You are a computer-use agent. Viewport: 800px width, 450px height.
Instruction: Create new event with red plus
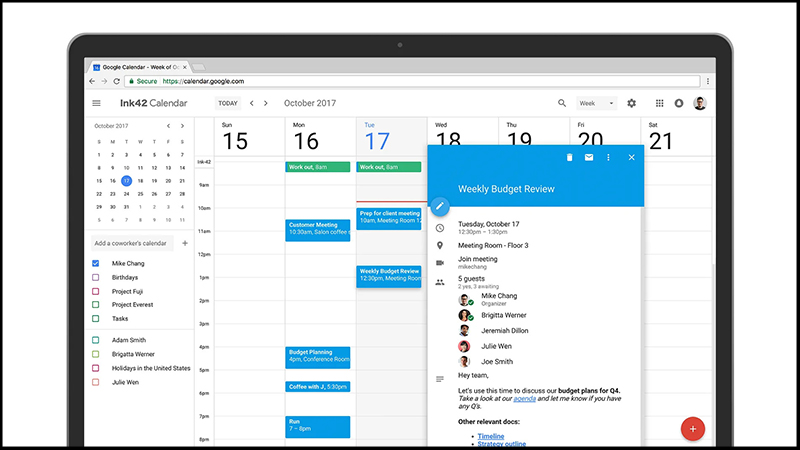click(692, 429)
